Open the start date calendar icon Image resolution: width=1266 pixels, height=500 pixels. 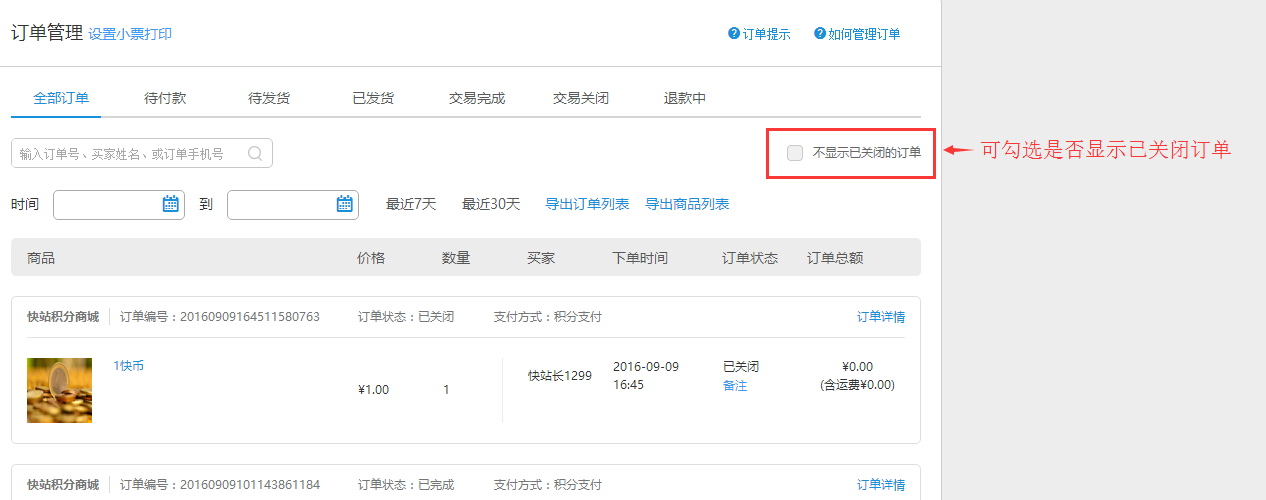(170, 204)
